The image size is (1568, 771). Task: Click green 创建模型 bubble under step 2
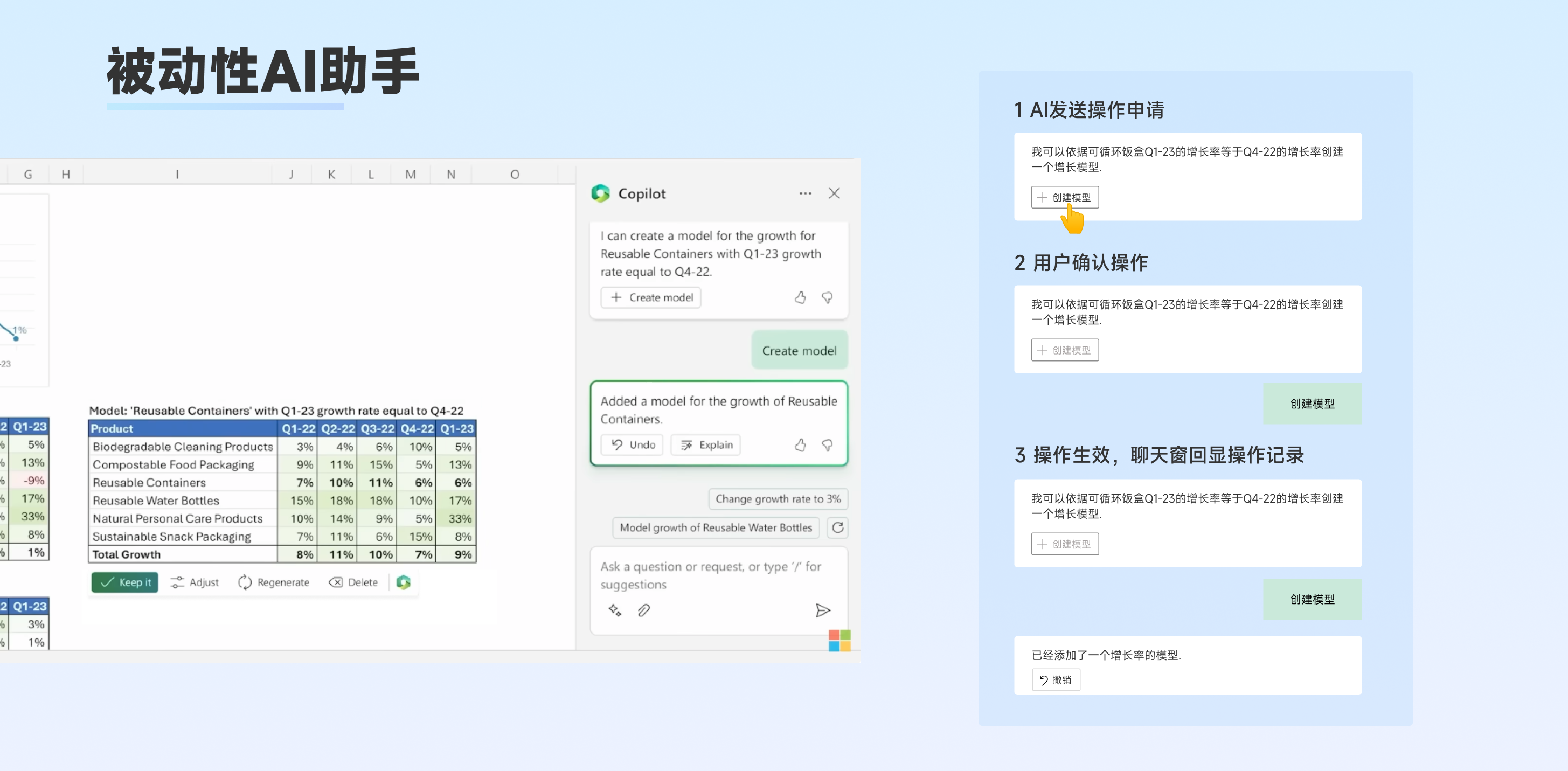click(1312, 404)
